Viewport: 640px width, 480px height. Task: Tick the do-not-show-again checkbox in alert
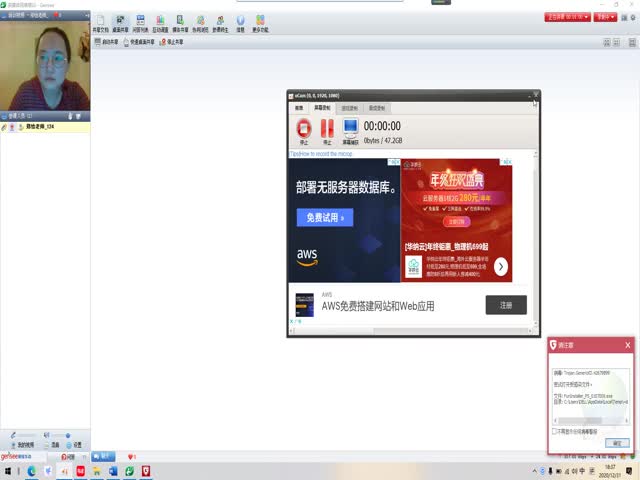tap(554, 431)
